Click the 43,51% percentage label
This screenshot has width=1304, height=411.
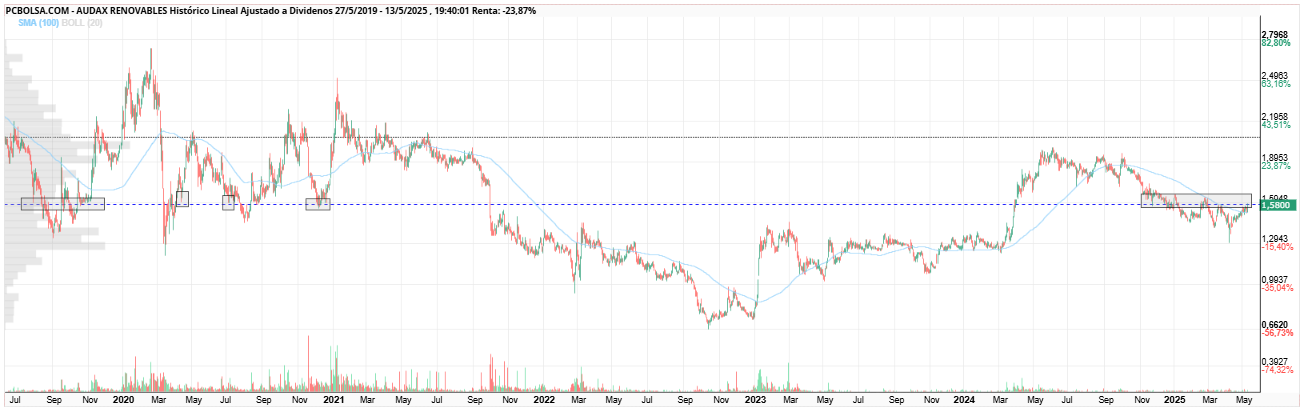point(1276,125)
